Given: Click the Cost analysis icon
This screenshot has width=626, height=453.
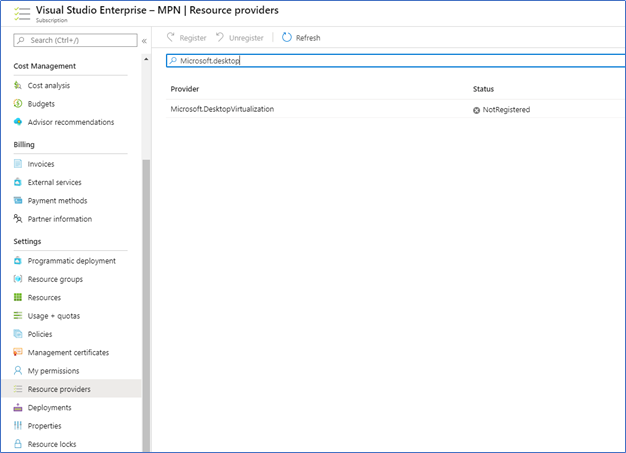Looking at the screenshot, I should (18, 85).
